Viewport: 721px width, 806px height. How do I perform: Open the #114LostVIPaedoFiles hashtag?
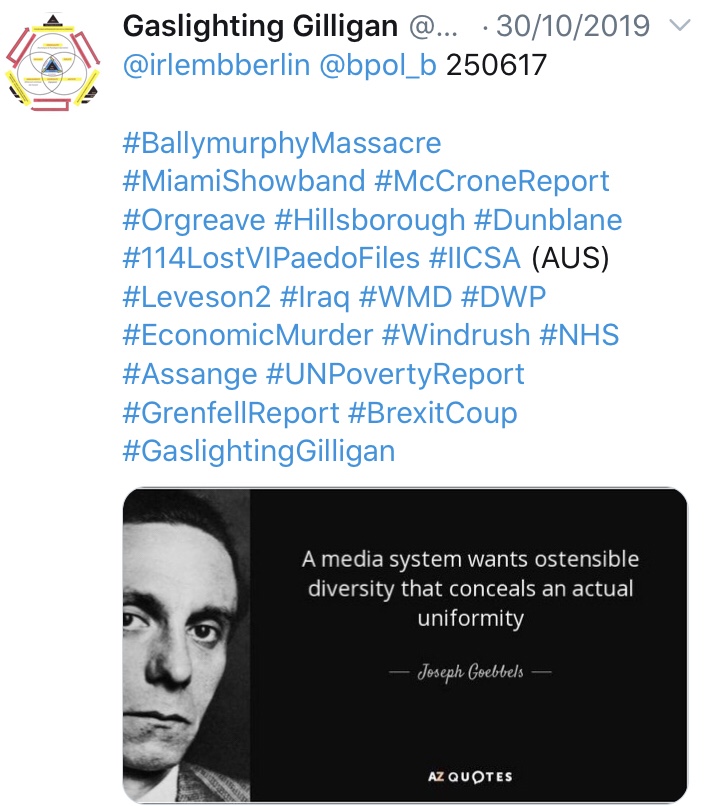[271, 258]
